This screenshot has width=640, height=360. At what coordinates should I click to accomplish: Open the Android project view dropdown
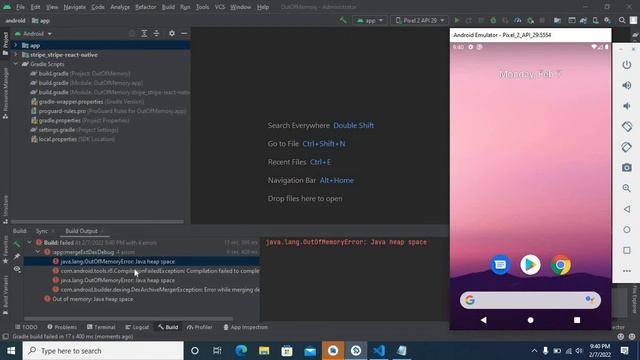point(33,34)
